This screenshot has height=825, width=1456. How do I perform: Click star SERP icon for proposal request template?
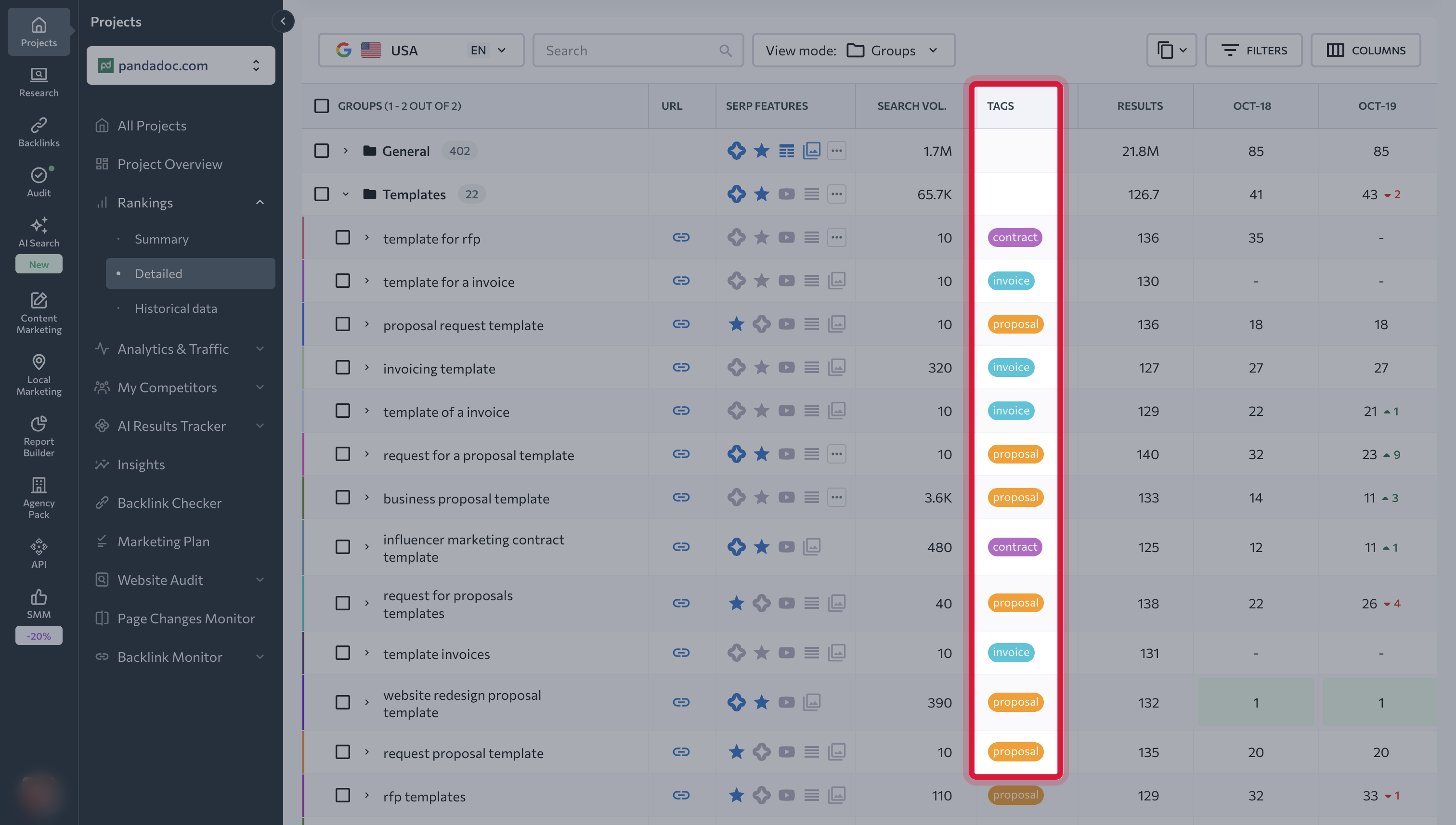pyautogui.click(x=736, y=324)
